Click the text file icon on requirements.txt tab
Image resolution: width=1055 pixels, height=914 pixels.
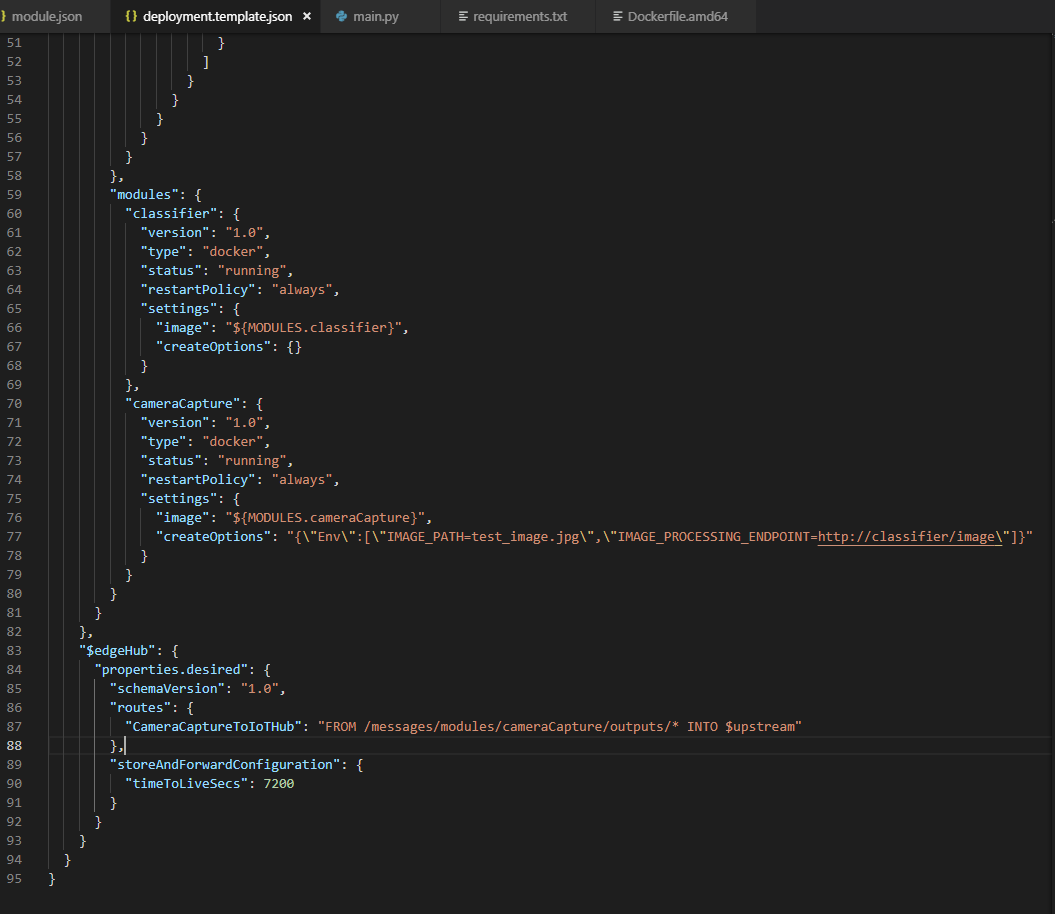click(462, 17)
